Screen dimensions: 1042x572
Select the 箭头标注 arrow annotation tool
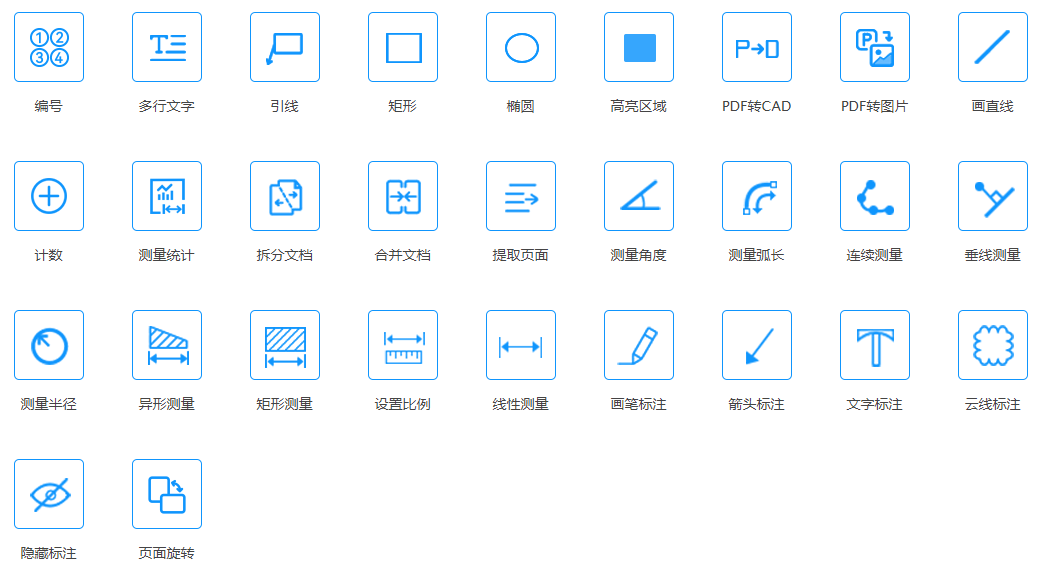(x=757, y=345)
